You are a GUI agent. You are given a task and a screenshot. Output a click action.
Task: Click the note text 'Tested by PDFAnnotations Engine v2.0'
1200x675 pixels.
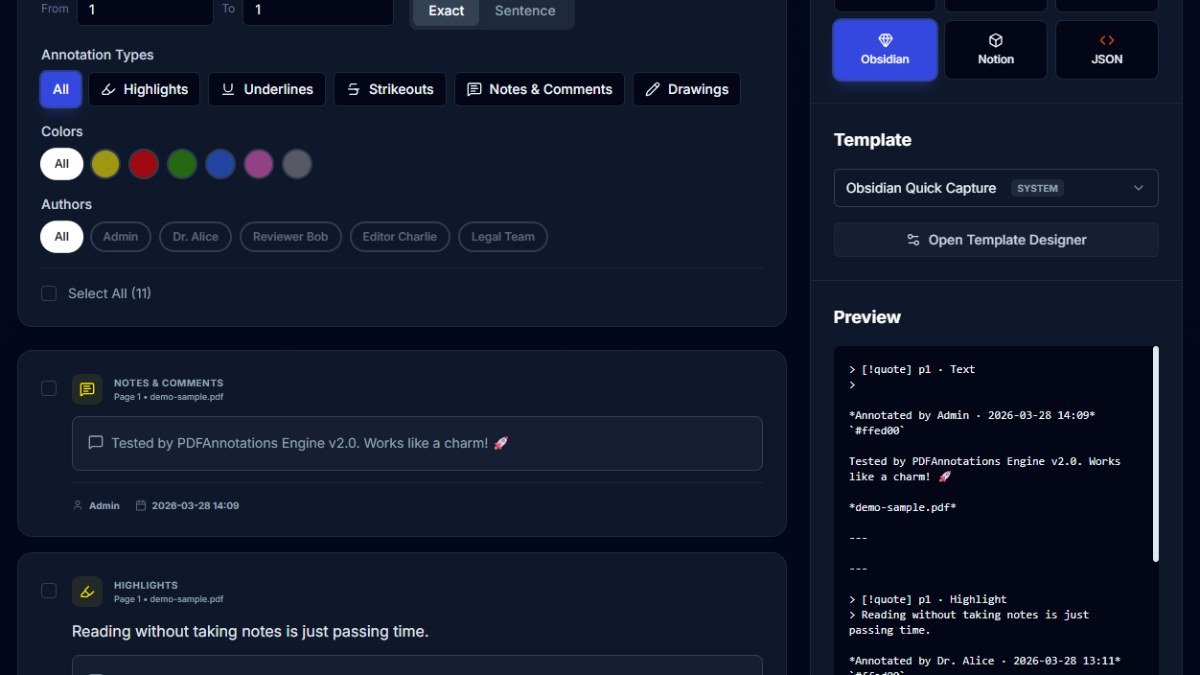[x=235, y=443]
